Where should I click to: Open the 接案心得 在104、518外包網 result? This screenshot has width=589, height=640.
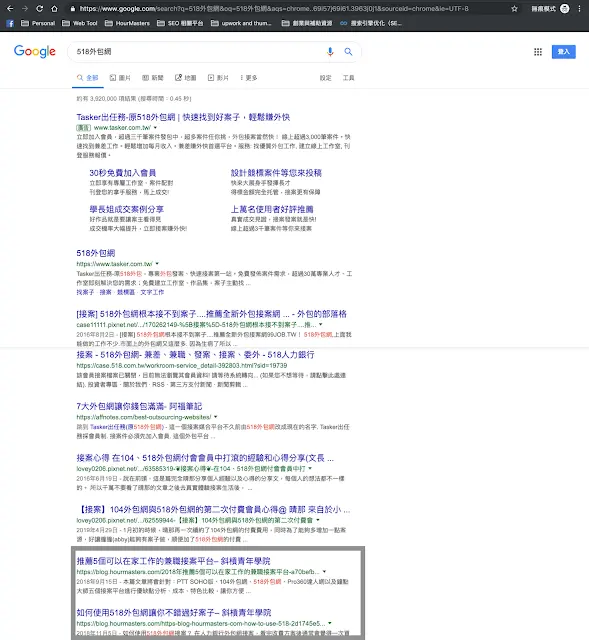(x=205, y=458)
